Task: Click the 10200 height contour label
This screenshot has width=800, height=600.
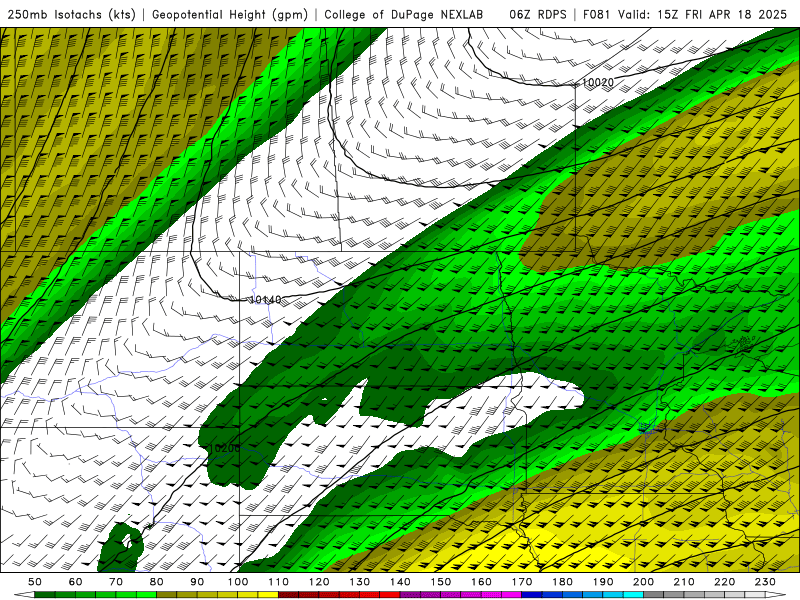Action: pos(225,448)
